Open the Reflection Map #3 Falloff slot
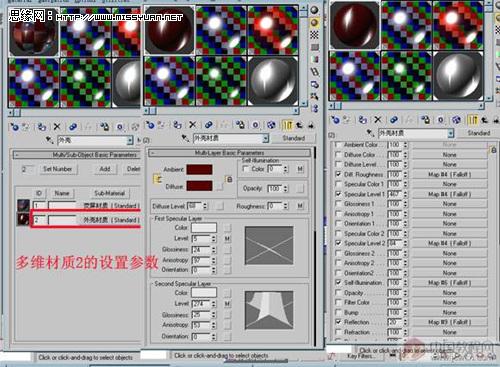This screenshot has height=367, width=500. 449,322
